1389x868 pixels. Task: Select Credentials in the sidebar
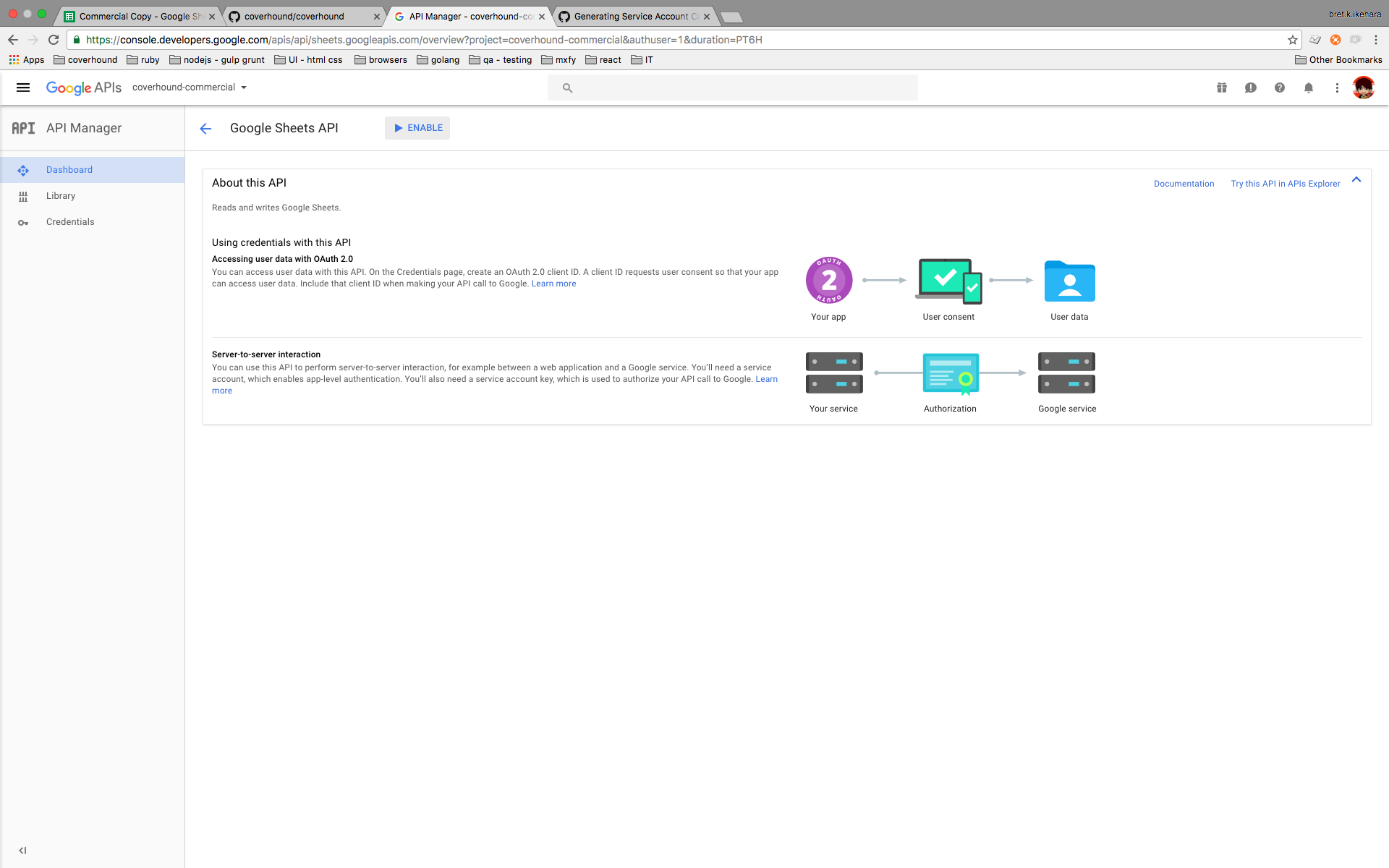[70, 222]
